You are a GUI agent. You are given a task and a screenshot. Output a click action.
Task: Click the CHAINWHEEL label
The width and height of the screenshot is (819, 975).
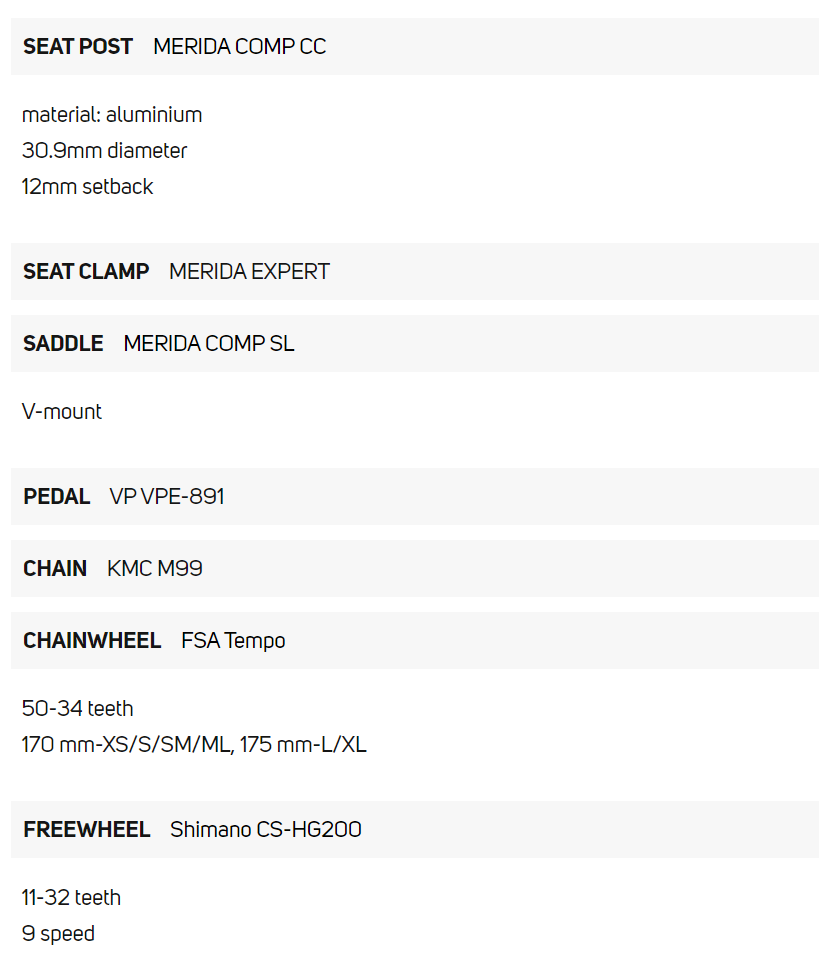click(92, 641)
